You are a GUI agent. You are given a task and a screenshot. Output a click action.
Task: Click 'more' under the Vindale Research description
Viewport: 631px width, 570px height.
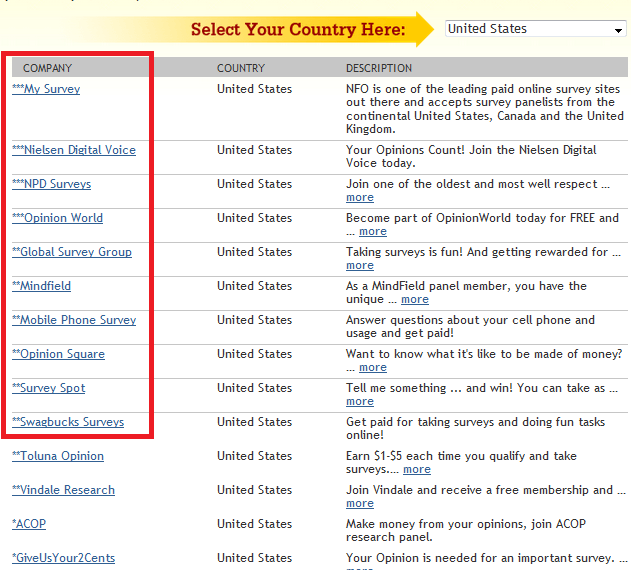pos(360,504)
